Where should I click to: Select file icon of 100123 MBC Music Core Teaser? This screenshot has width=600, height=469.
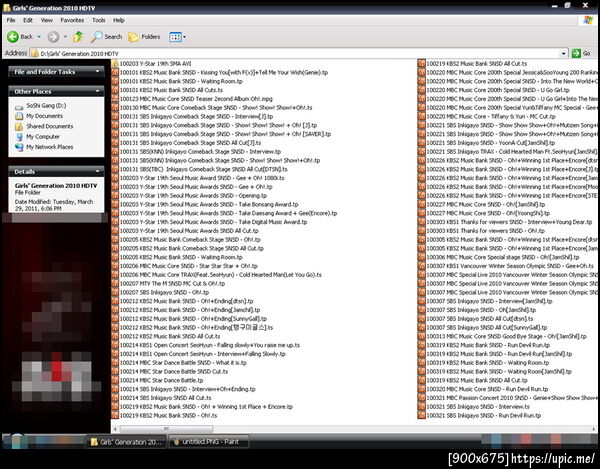click(x=115, y=99)
